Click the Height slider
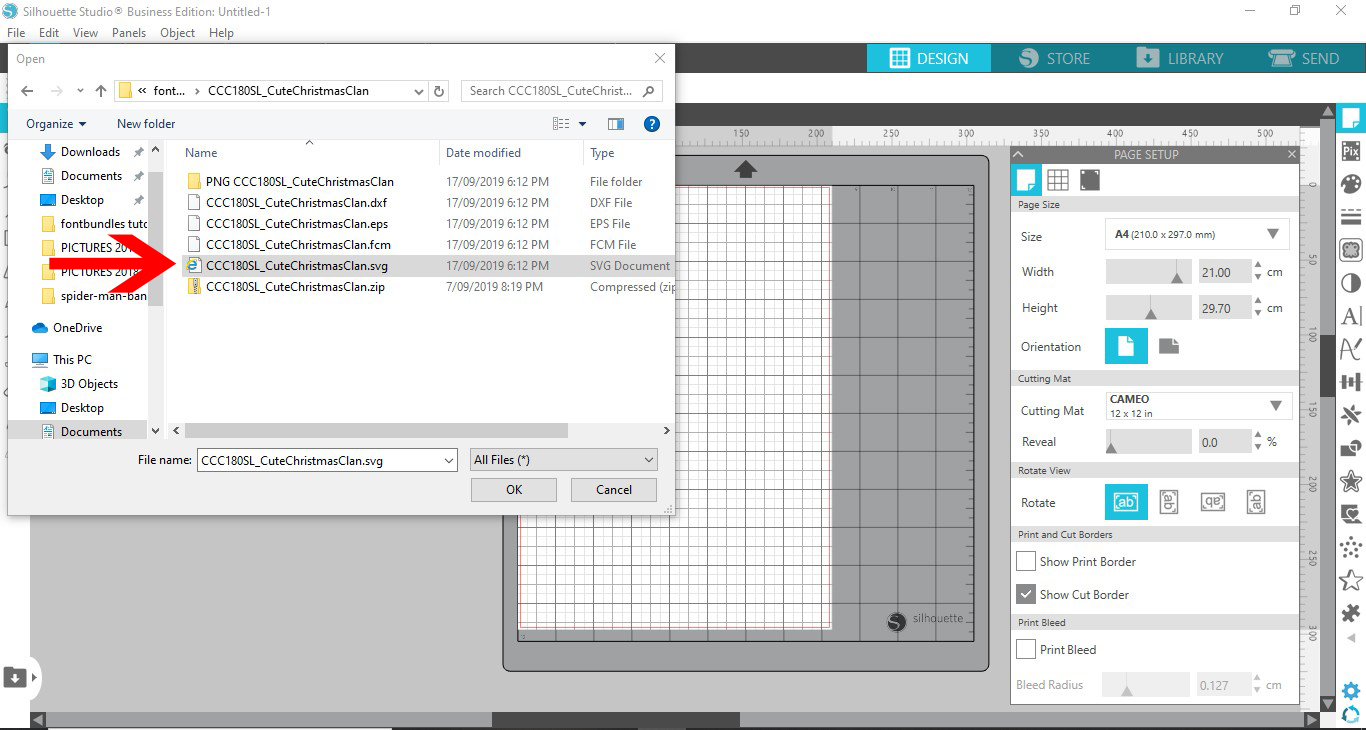Image resolution: width=1366 pixels, height=730 pixels. [1150, 308]
